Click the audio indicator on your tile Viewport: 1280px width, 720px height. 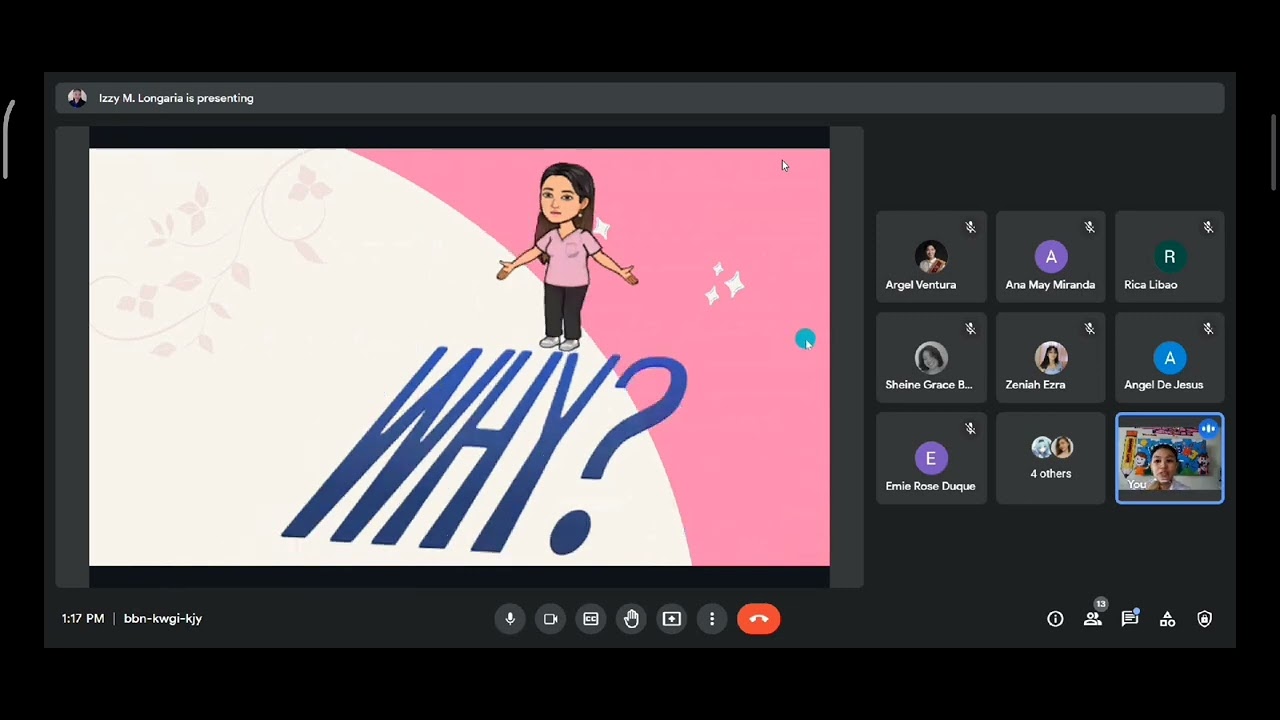click(1208, 428)
